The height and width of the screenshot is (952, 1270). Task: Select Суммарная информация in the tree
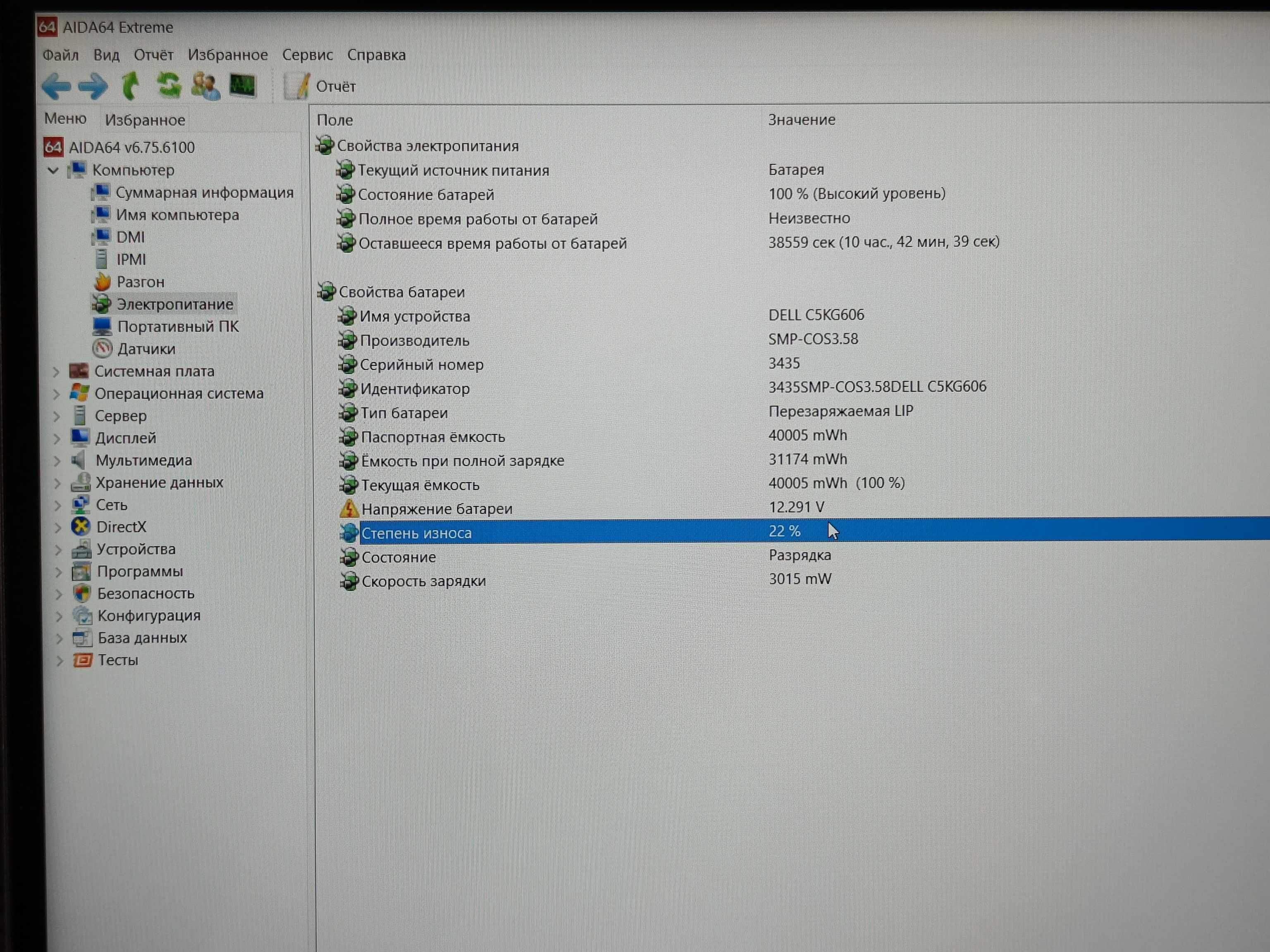pyautogui.click(x=204, y=193)
